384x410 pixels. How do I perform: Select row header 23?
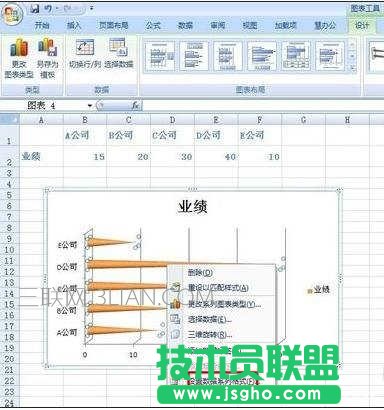pyautogui.click(x=9, y=392)
